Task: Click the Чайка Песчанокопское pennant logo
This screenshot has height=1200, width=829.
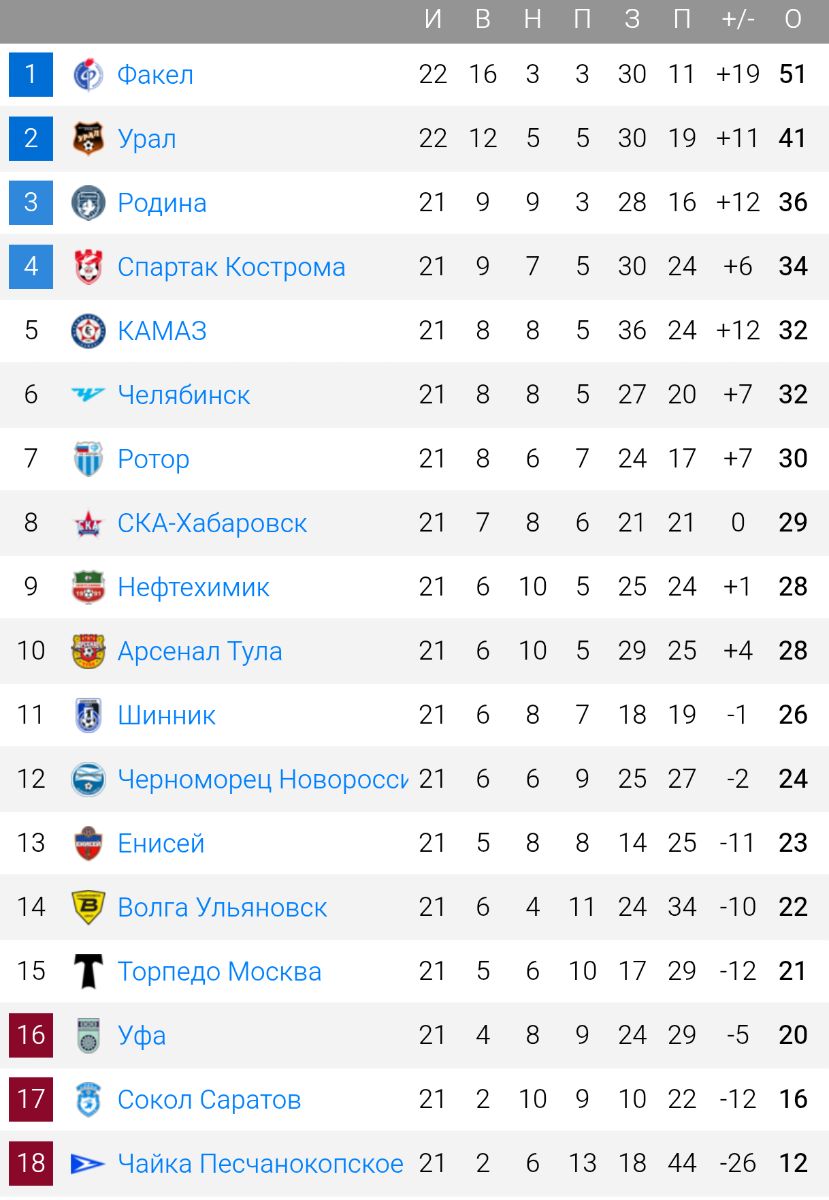Action: (88, 1163)
